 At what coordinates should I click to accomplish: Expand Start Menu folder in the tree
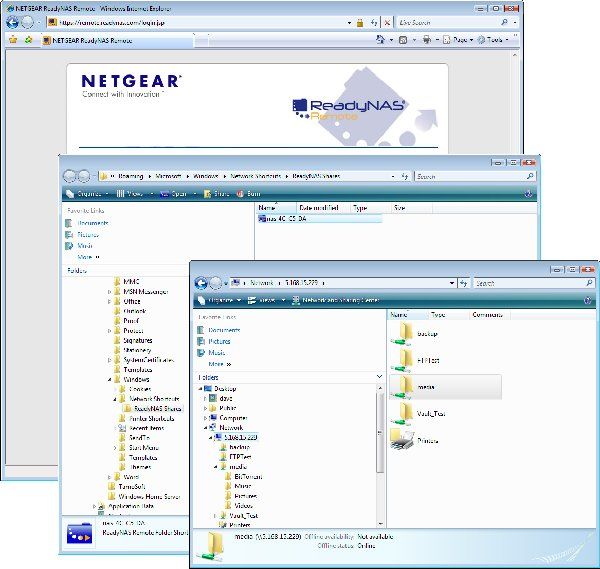pyautogui.click(x=115, y=448)
